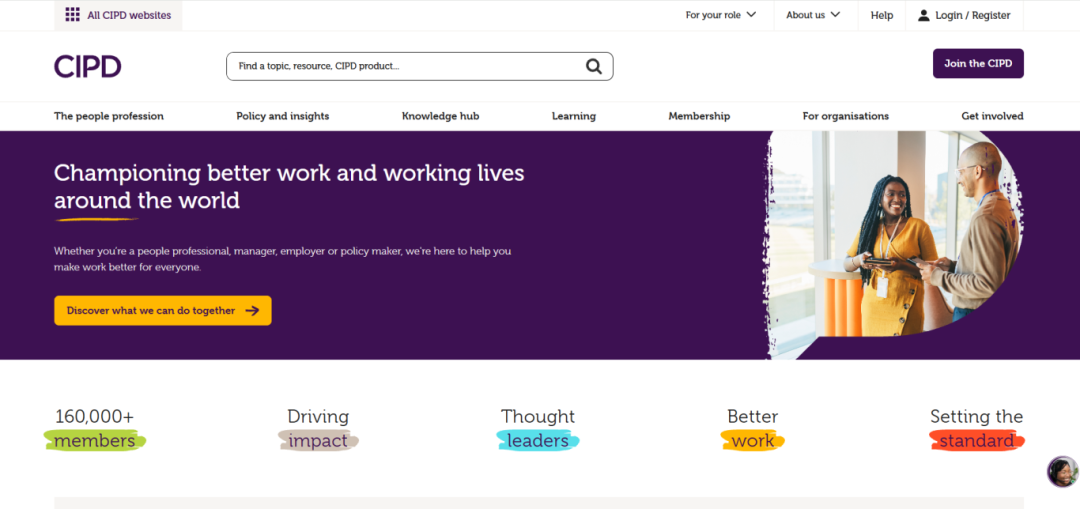Click the user profile icon beside Login

[924, 15]
